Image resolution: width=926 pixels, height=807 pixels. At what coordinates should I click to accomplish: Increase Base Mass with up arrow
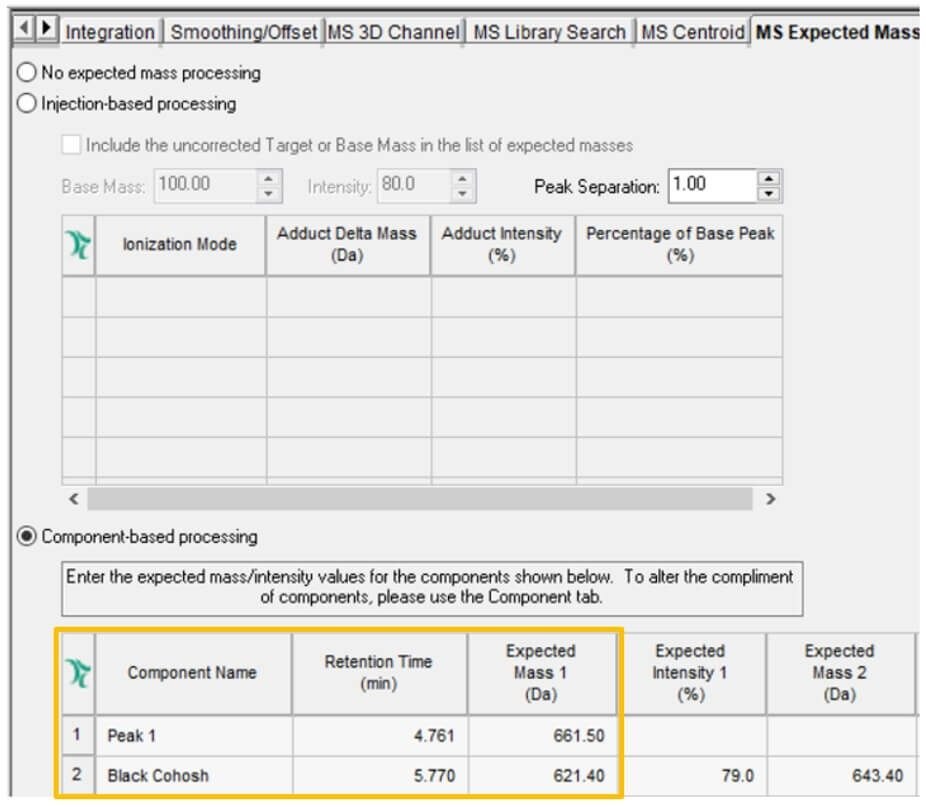[x=269, y=178]
